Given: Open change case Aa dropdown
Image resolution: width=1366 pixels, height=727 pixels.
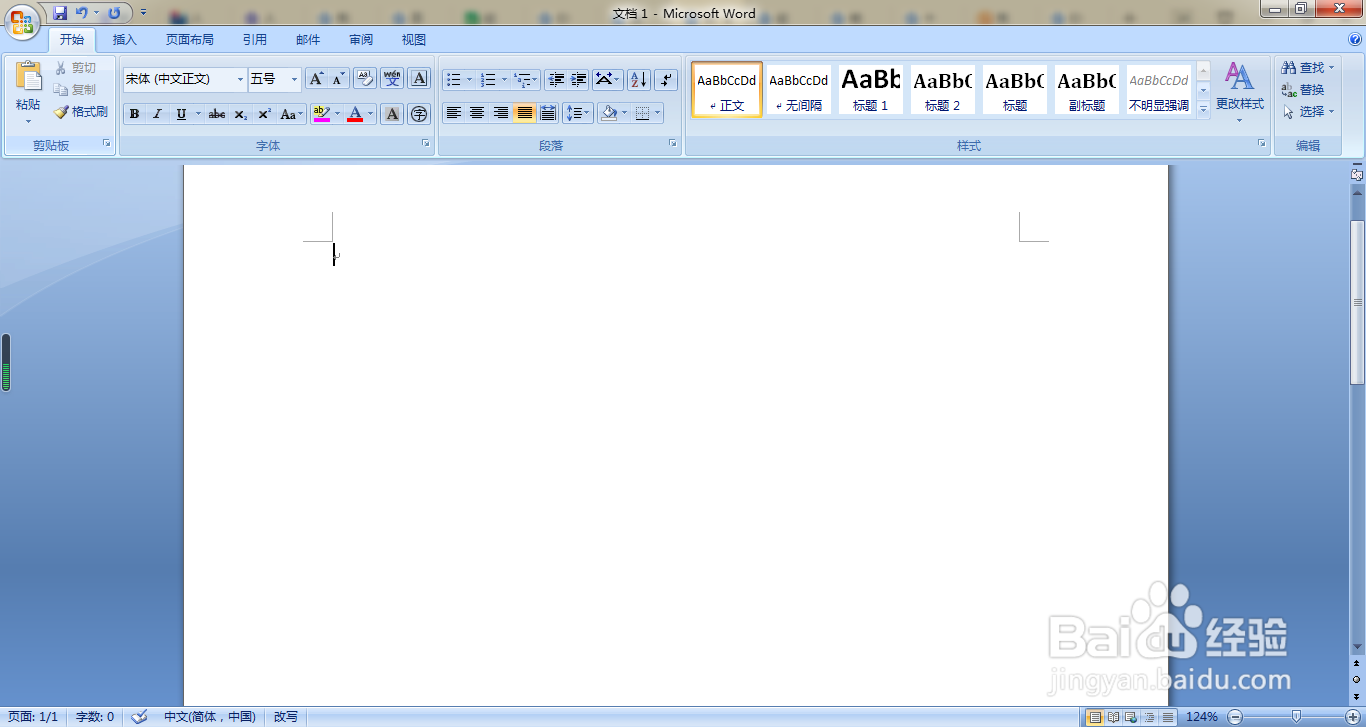Looking at the screenshot, I should tap(292, 114).
